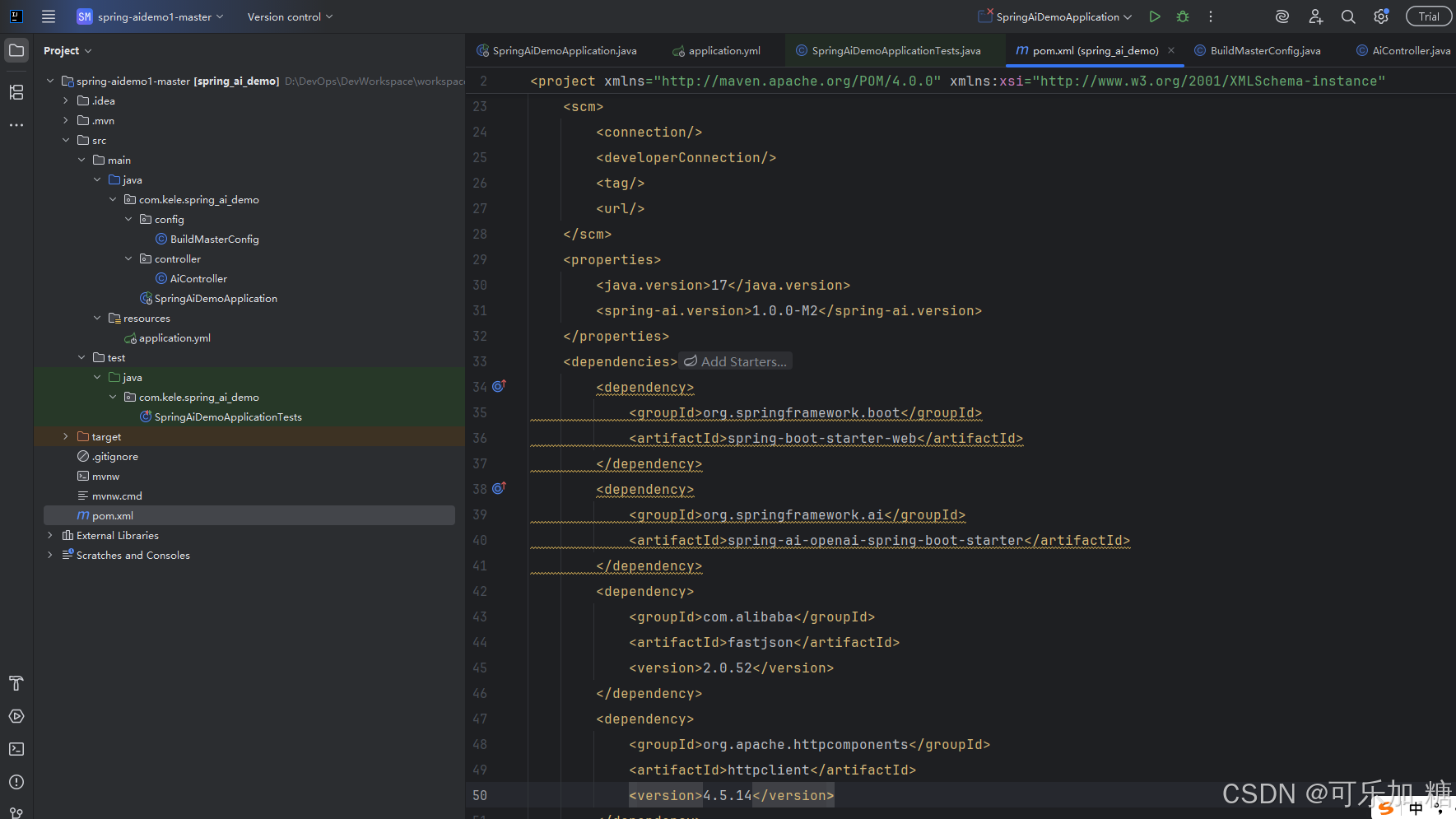Open the Project view mode dropdown
1456x819 pixels.
coord(67,50)
